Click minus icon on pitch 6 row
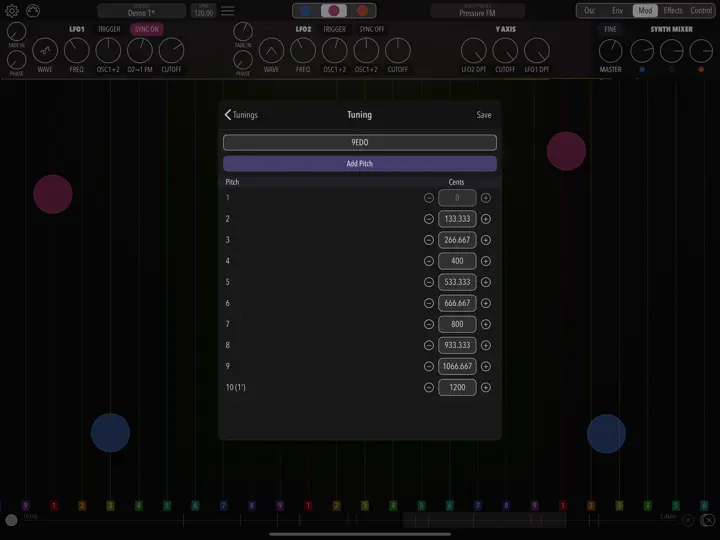The image size is (720, 540). pyautogui.click(x=429, y=303)
